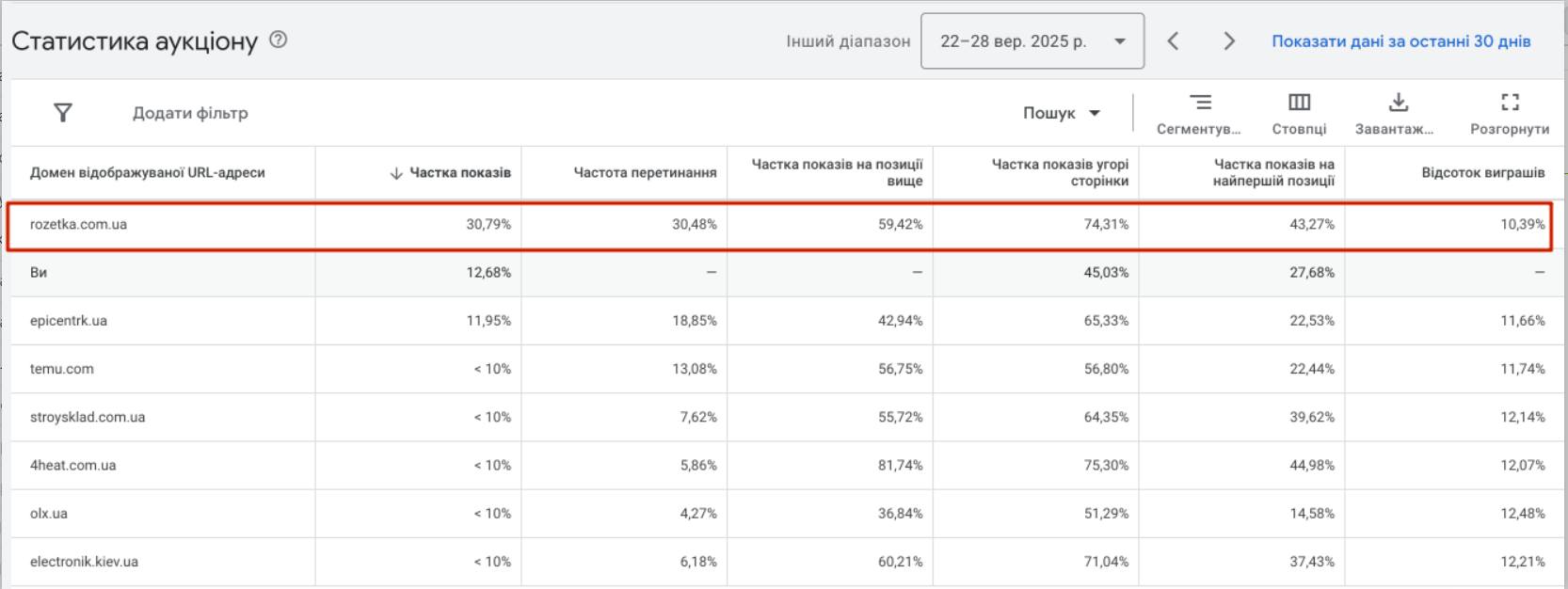Select electronik.kiev.ua domain cell
Image resolution: width=1568 pixels, height=589 pixels.
pyautogui.click(x=84, y=562)
